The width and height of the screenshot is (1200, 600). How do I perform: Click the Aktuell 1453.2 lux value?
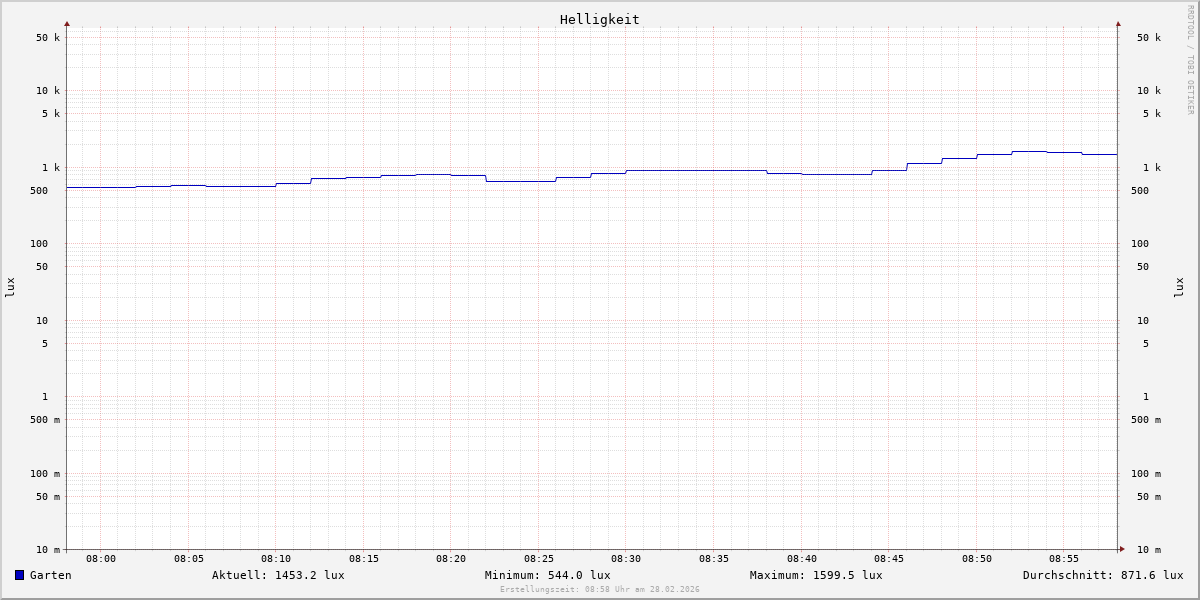coord(278,575)
